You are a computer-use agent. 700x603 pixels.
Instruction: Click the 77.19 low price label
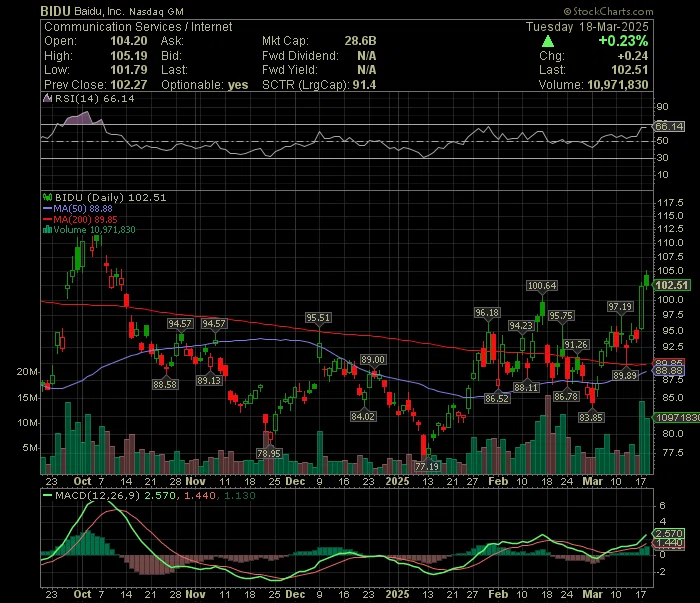pos(427,466)
